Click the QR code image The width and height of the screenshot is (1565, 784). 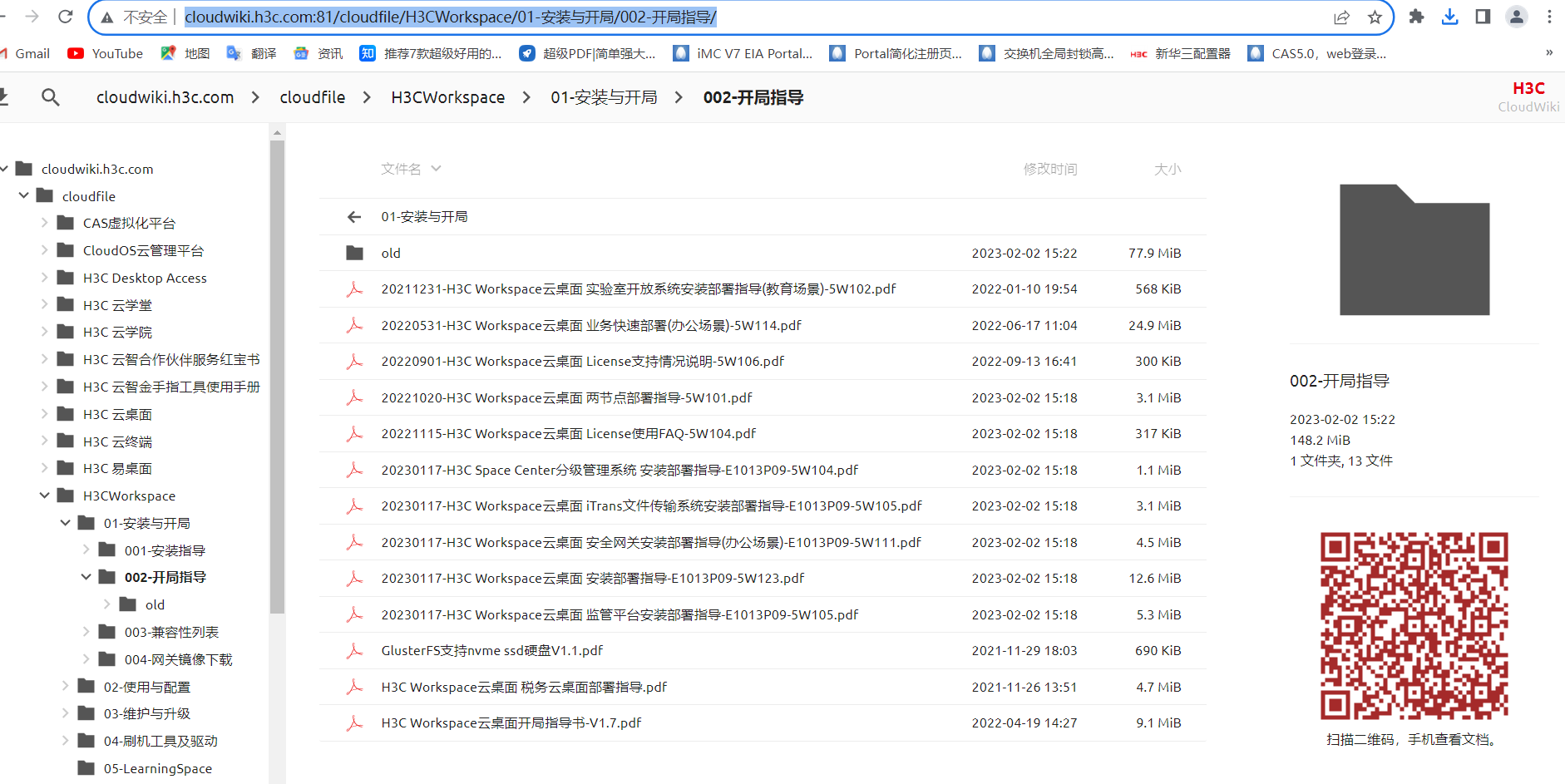click(x=1414, y=625)
